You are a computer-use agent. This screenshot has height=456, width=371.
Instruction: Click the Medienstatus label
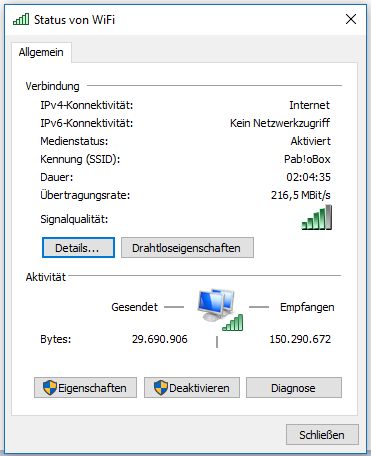[74, 141]
